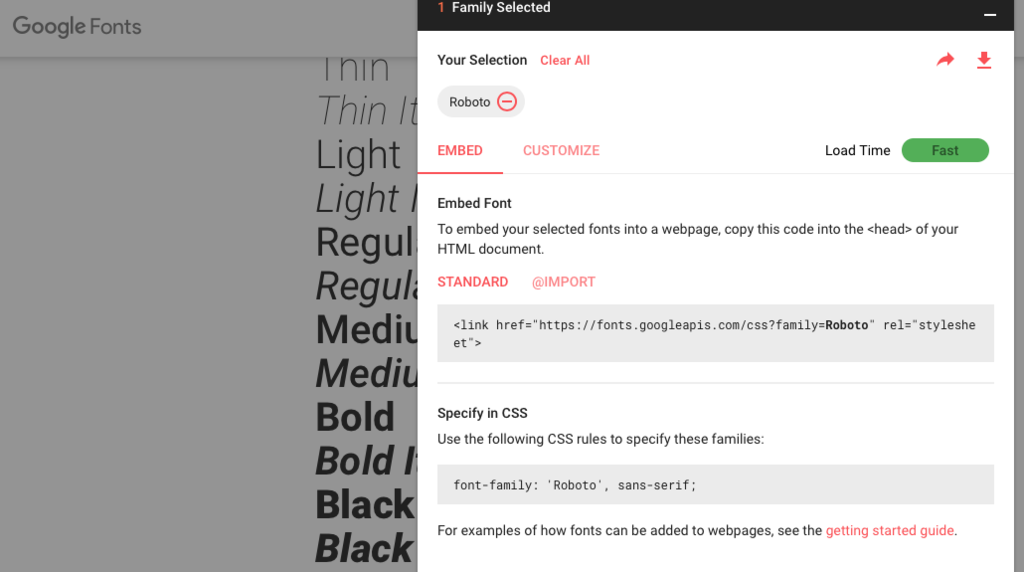Switch to the @IMPORT embed option

point(564,281)
